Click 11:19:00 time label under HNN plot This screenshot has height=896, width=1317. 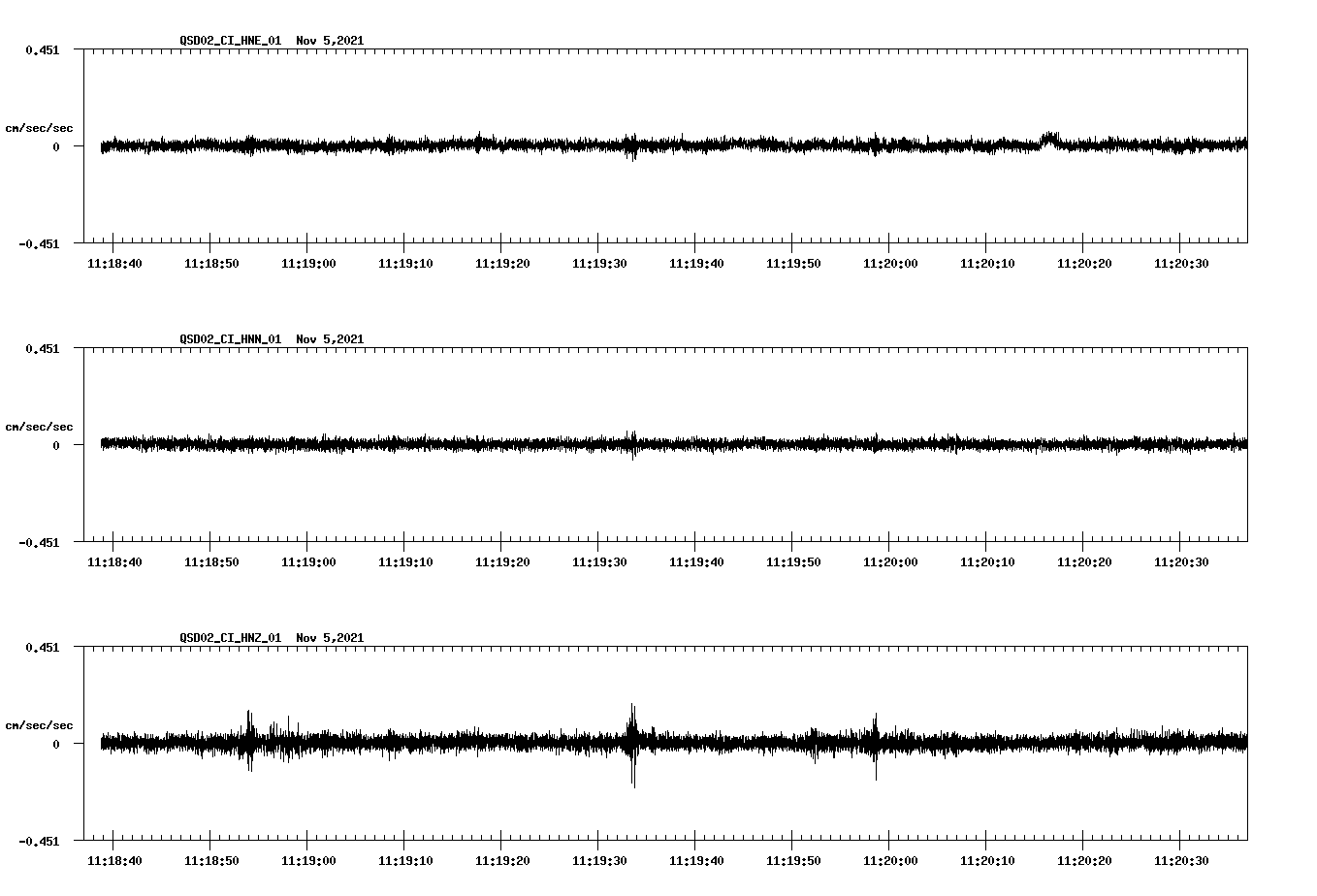tap(308, 562)
